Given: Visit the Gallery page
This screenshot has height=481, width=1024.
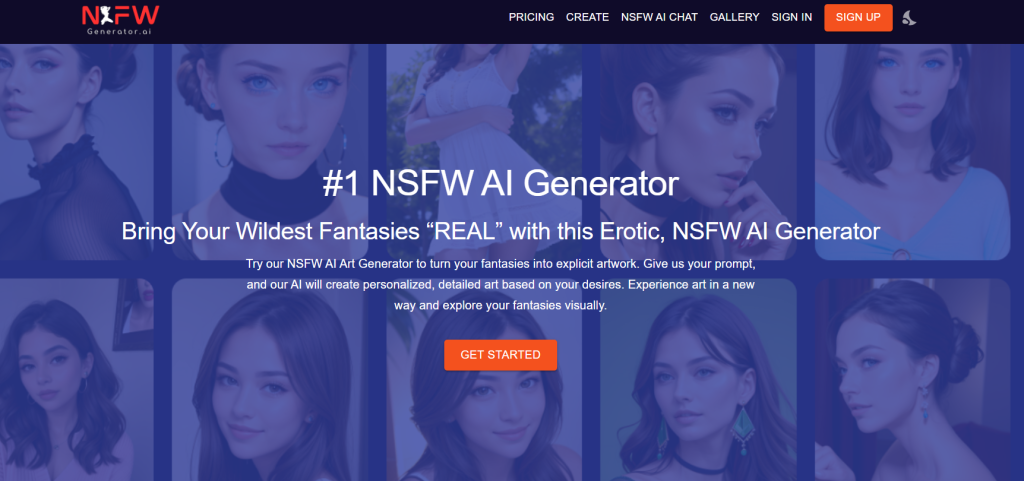Looking at the screenshot, I should point(734,18).
